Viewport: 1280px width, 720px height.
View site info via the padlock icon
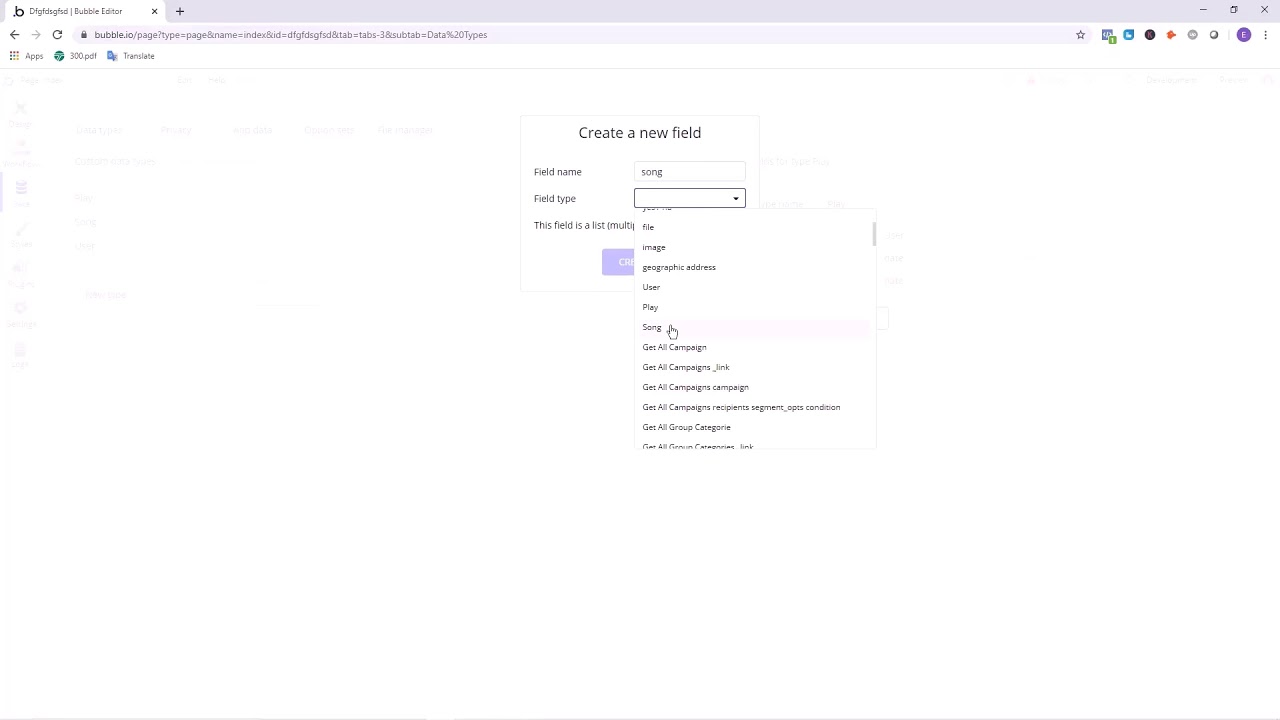[85, 35]
